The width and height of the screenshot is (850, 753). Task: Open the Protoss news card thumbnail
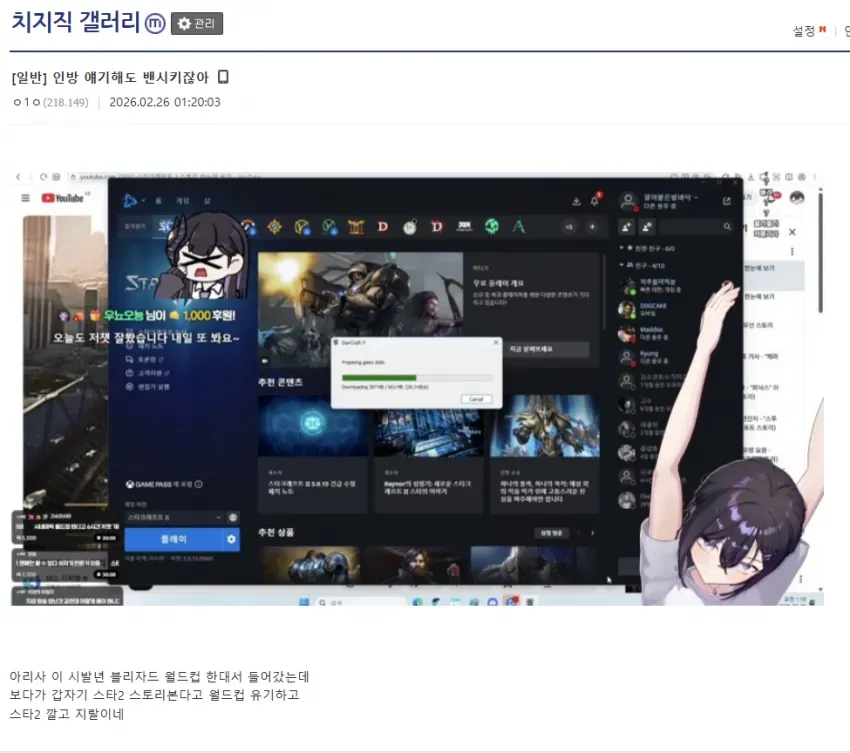(545, 426)
